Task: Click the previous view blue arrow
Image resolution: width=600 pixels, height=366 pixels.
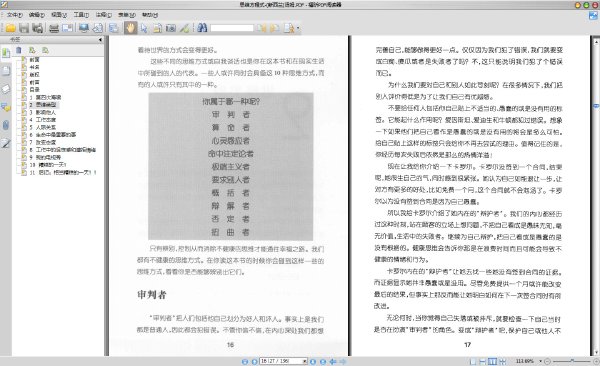Action: pos(333,361)
